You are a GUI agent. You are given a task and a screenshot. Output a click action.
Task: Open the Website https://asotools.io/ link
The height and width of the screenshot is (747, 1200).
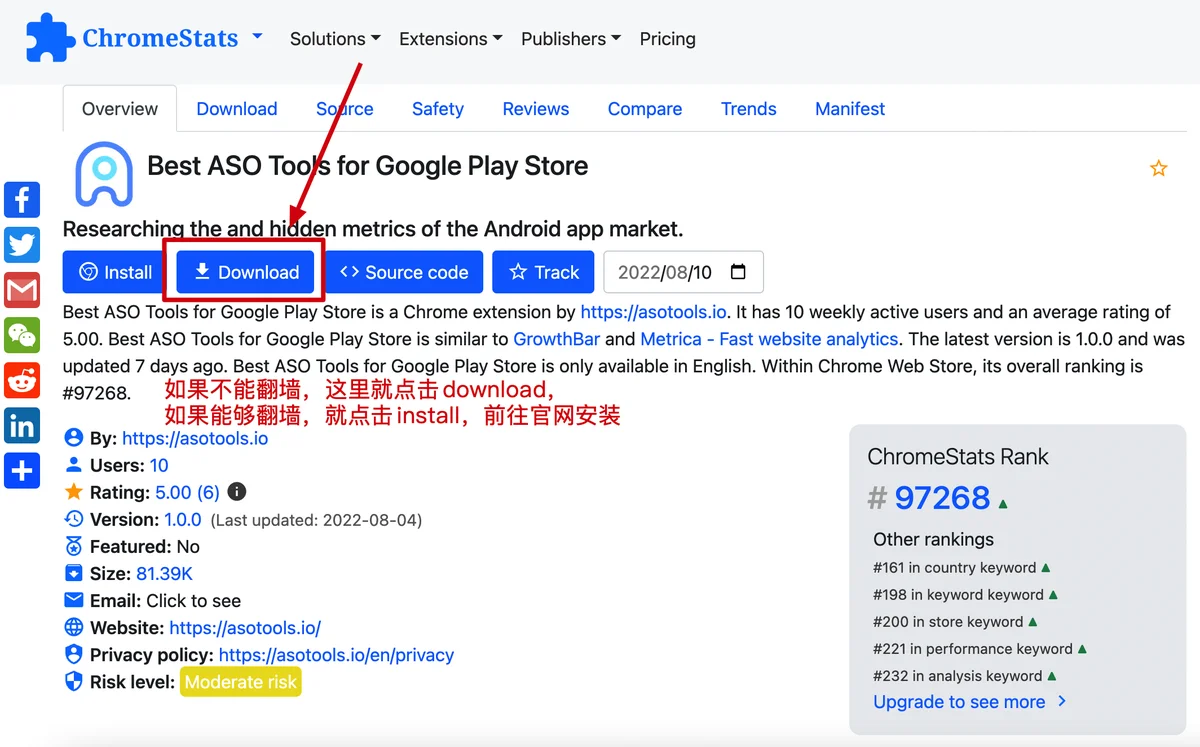click(245, 628)
